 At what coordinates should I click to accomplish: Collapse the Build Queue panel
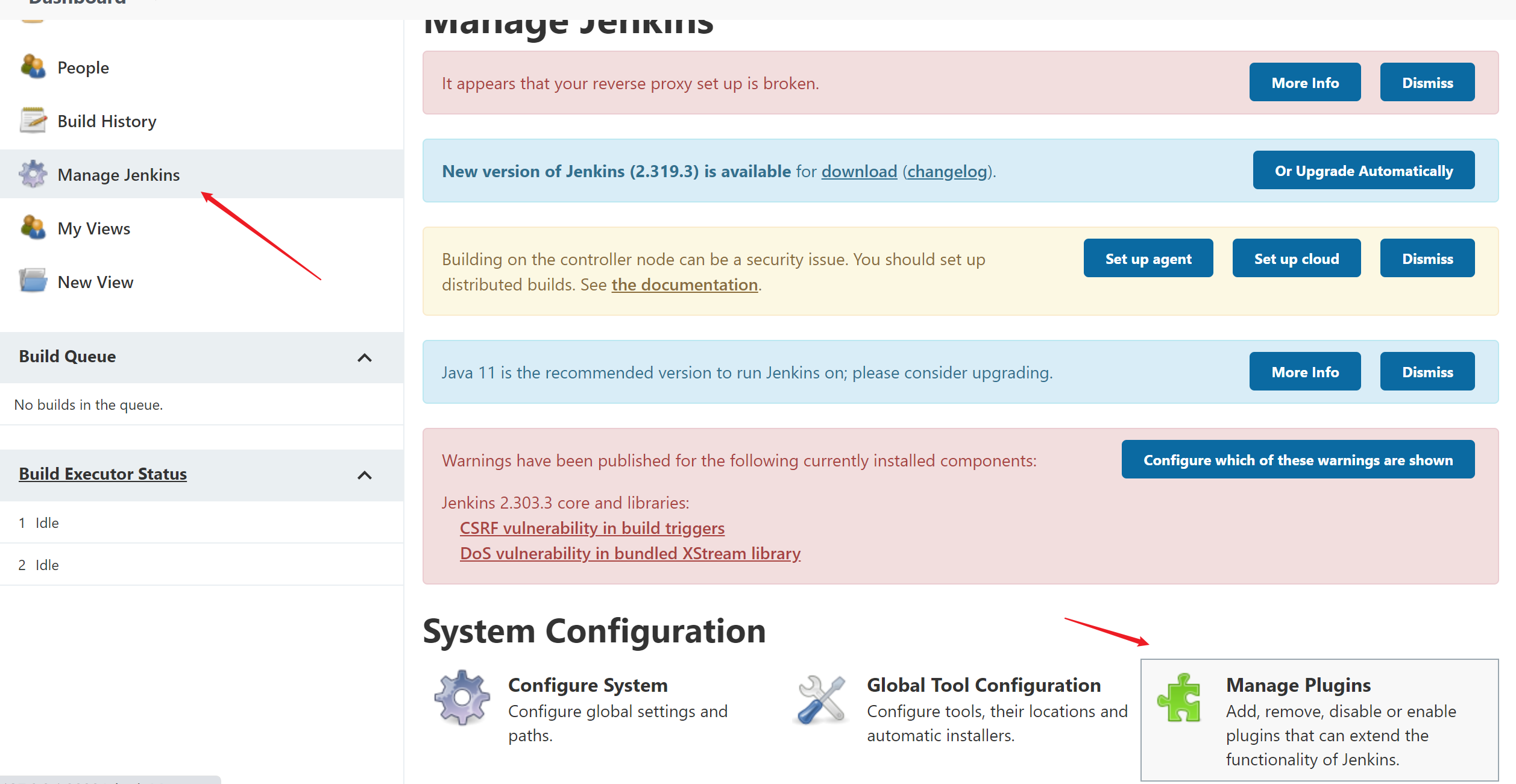[364, 357]
